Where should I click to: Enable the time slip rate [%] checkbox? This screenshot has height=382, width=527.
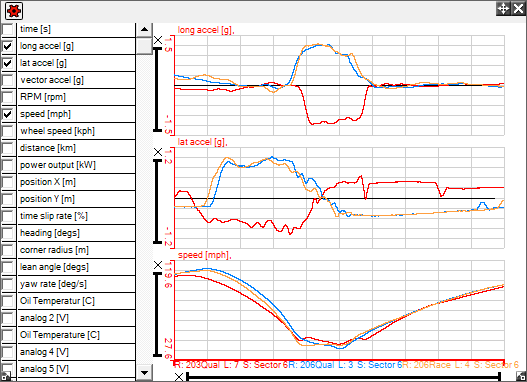click(x=7, y=216)
